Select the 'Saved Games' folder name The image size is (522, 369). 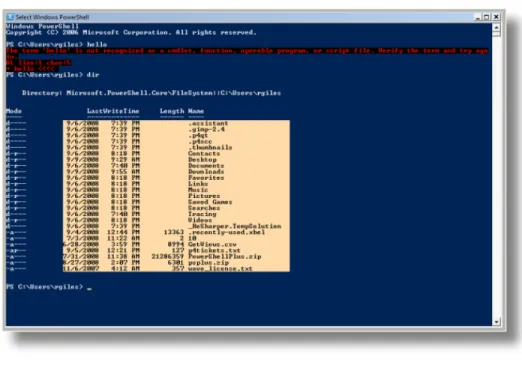pyautogui.click(x=210, y=202)
